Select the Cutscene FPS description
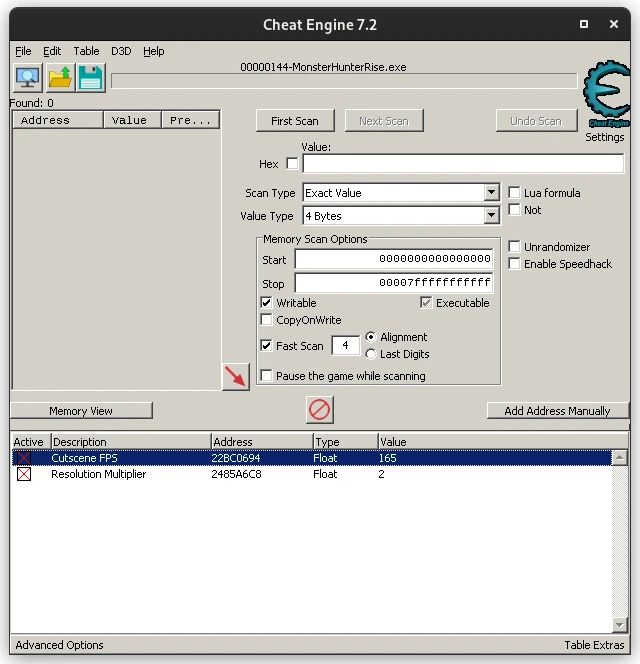 click(84, 458)
